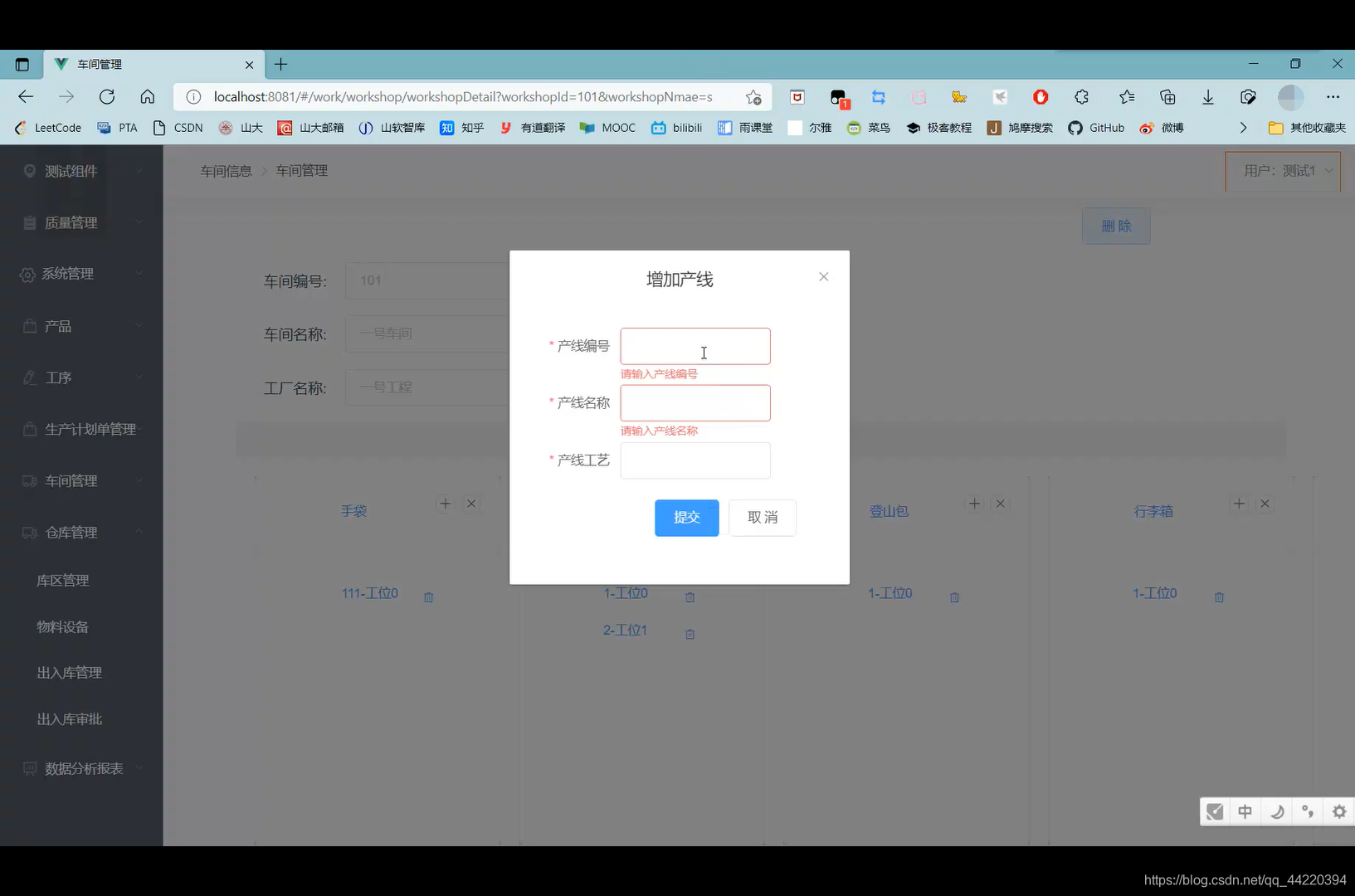
Task: Open browser downloads icon
Action: click(1208, 97)
